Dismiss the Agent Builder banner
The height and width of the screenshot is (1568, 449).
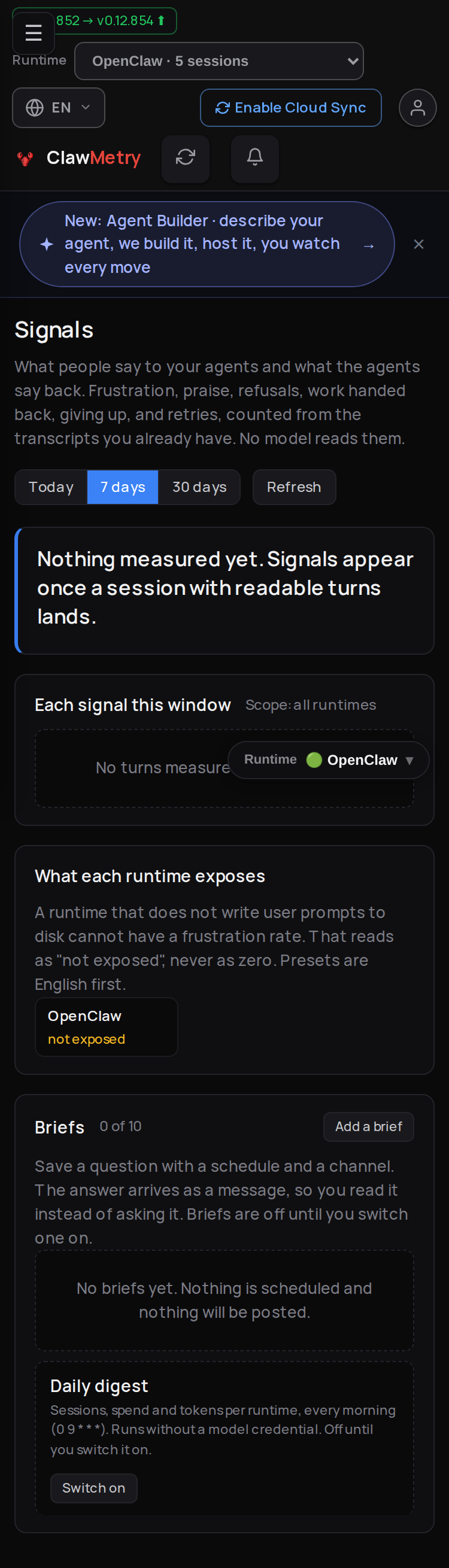pyautogui.click(x=418, y=244)
